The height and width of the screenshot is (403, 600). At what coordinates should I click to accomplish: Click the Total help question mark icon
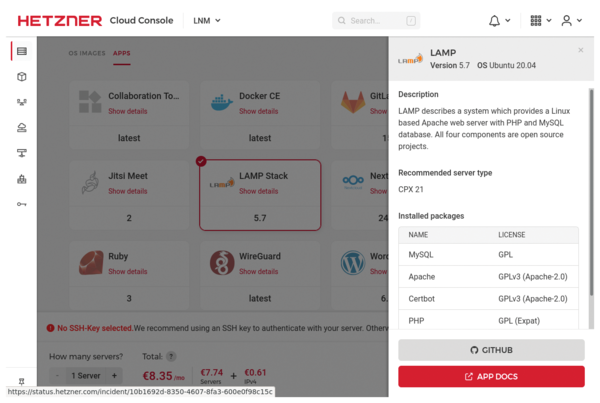(x=171, y=357)
